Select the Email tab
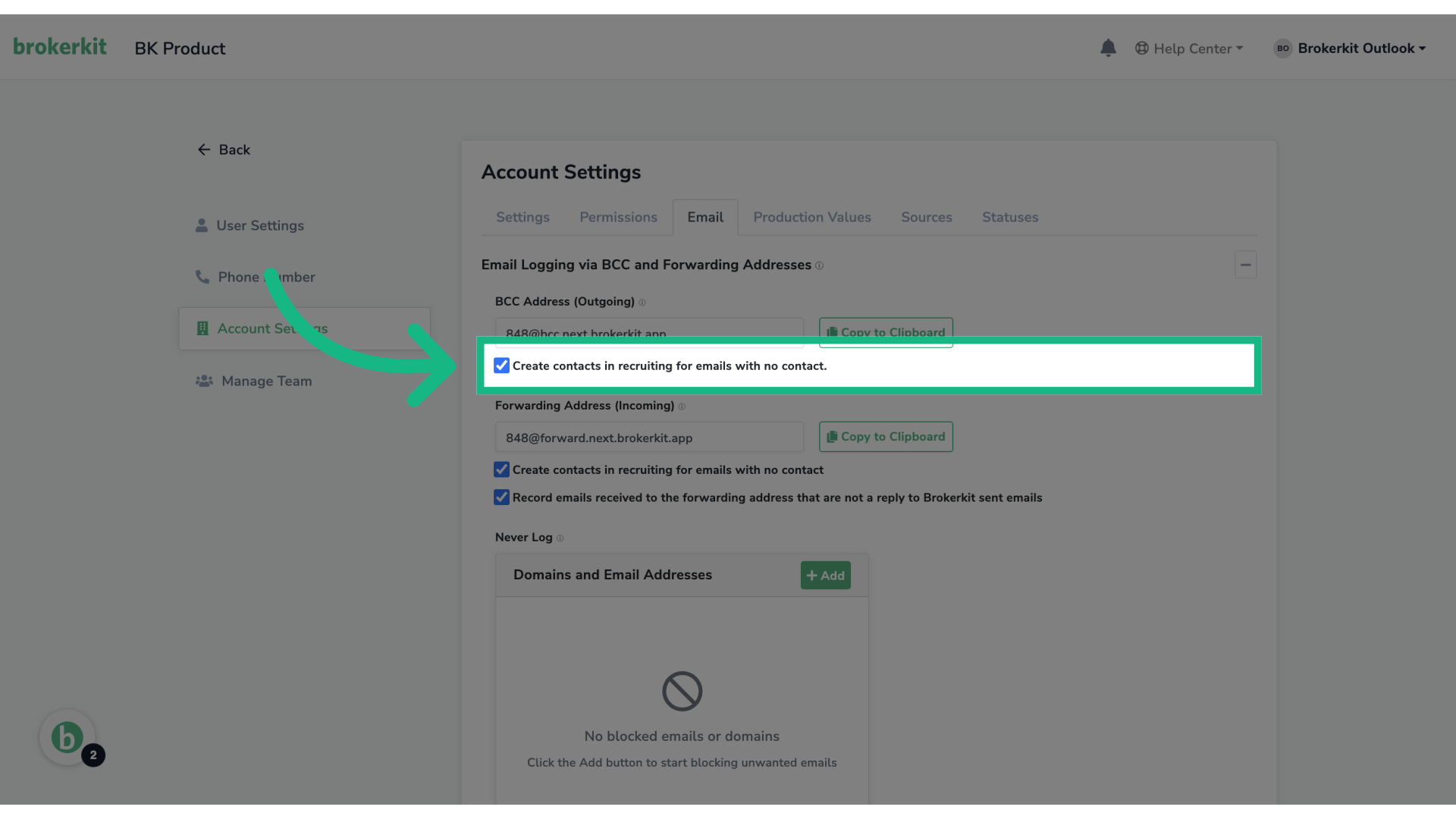The width and height of the screenshot is (1456, 819). pos(705,217)
